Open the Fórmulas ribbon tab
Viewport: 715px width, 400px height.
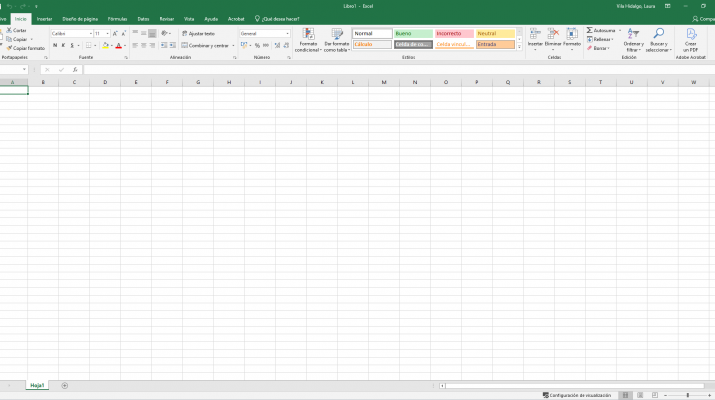coord(117,18)
